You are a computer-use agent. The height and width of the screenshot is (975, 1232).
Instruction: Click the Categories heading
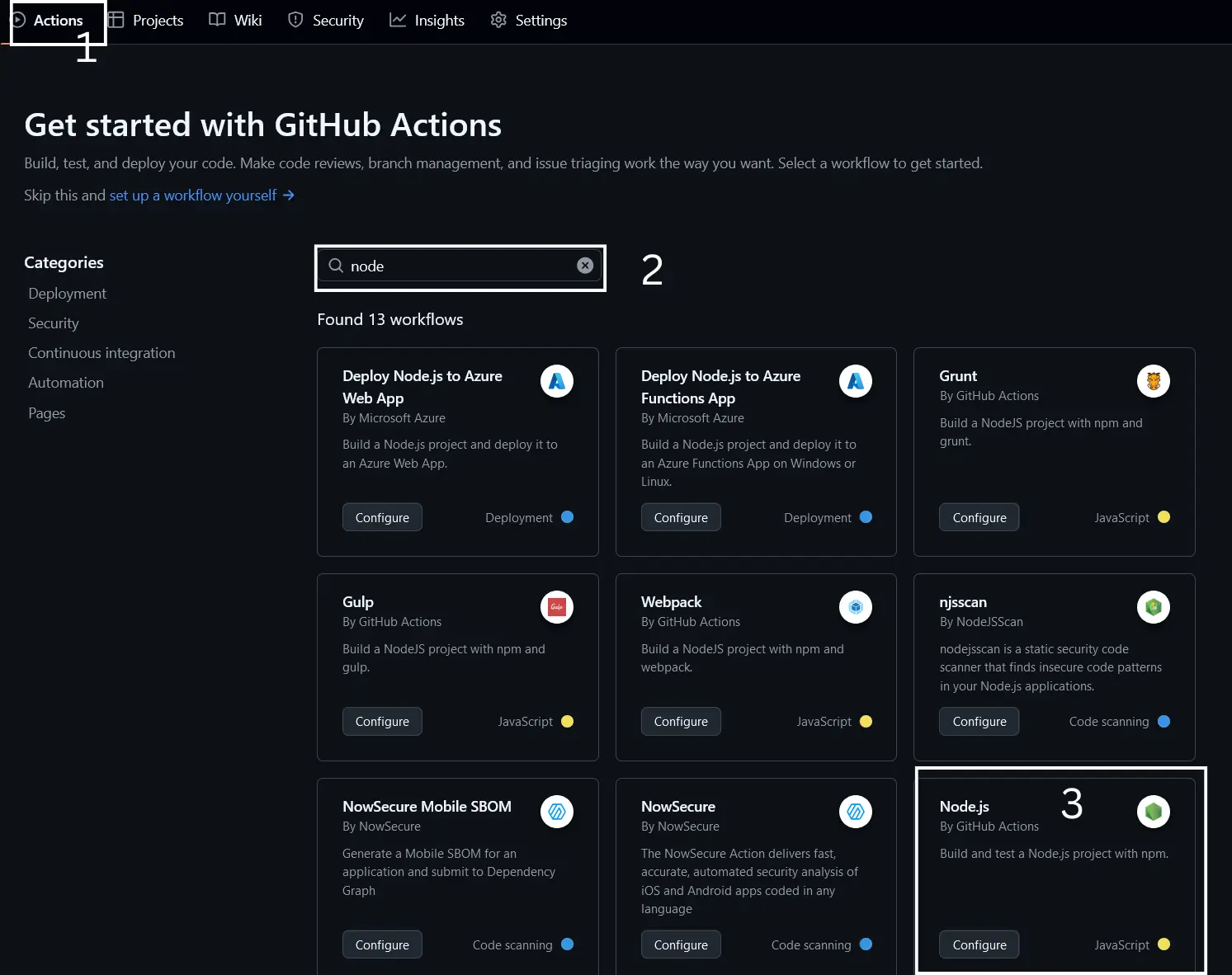[64, 262]
